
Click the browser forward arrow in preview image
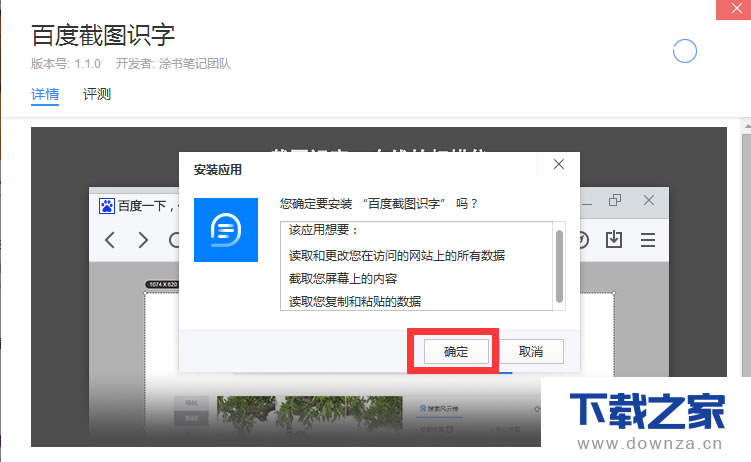(x=143, y=239)
